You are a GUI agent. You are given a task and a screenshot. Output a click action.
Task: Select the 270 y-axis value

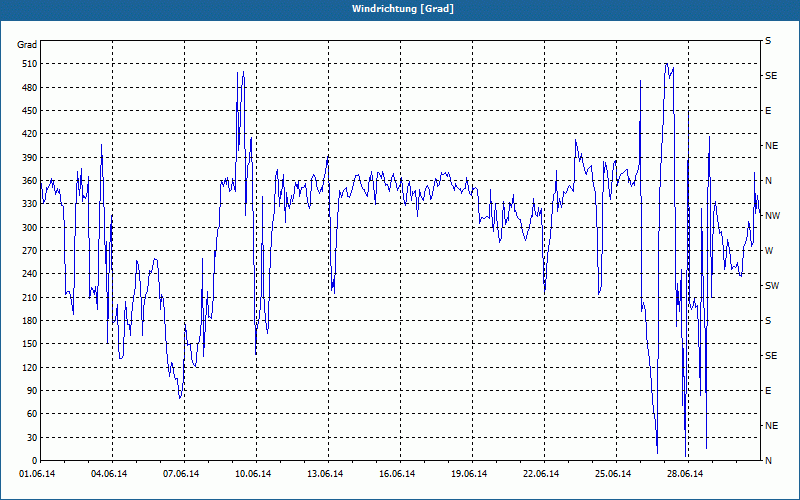click(x=29, y=251)
